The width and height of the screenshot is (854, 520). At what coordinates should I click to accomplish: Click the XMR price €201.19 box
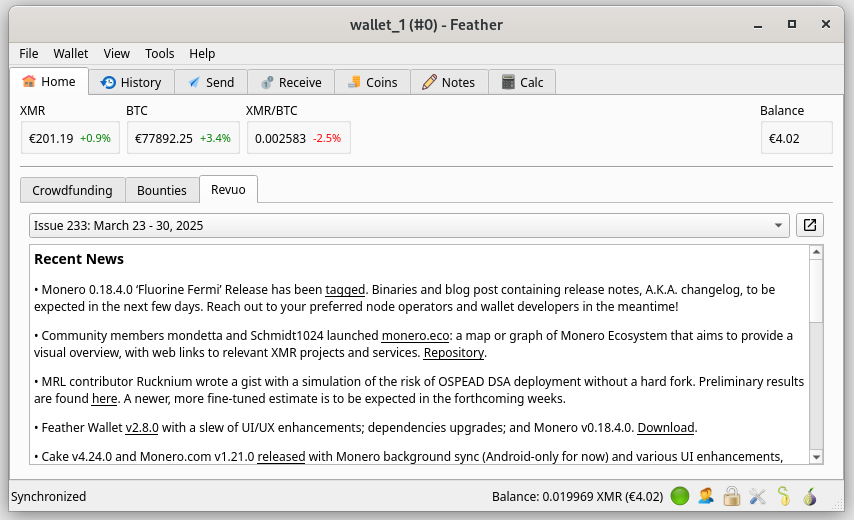point(70,138)
